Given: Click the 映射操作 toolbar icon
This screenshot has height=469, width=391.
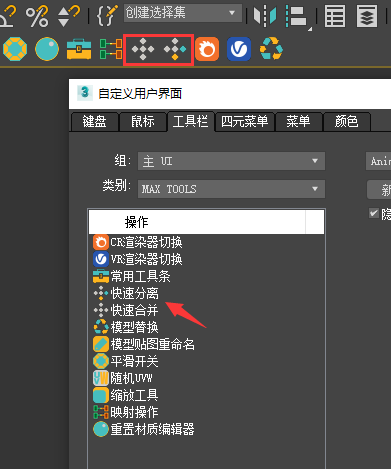Looking at the screenshot, I should (111, 49).
